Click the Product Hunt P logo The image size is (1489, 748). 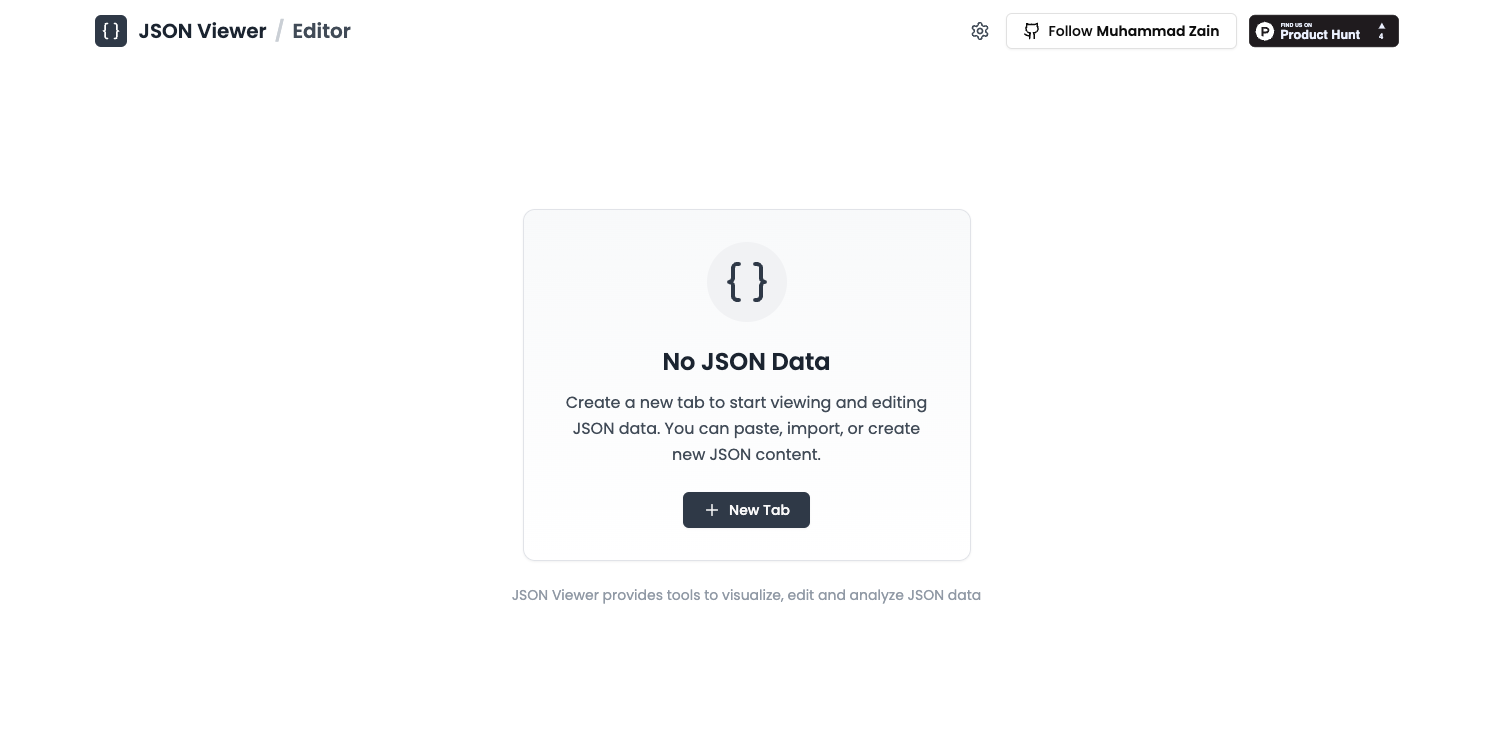pyautogui.click(x=1265, y=31)
